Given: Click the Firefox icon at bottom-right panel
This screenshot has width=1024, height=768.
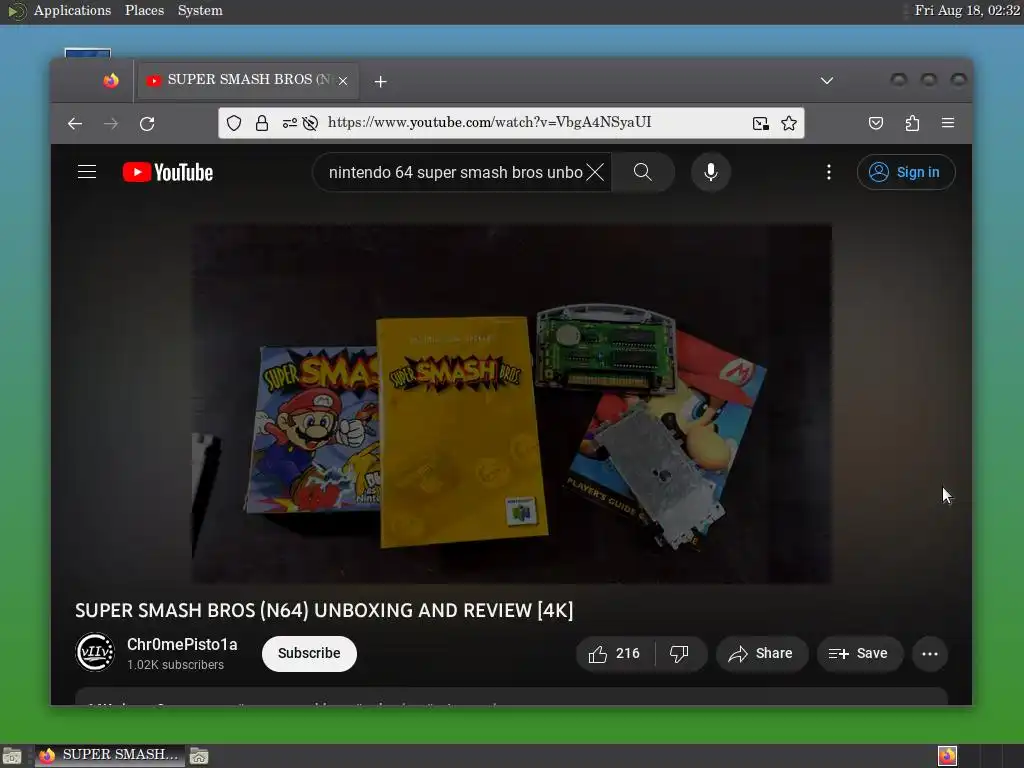Looking at the screenshot, I should pyautogui.click(x=948, y=756).
